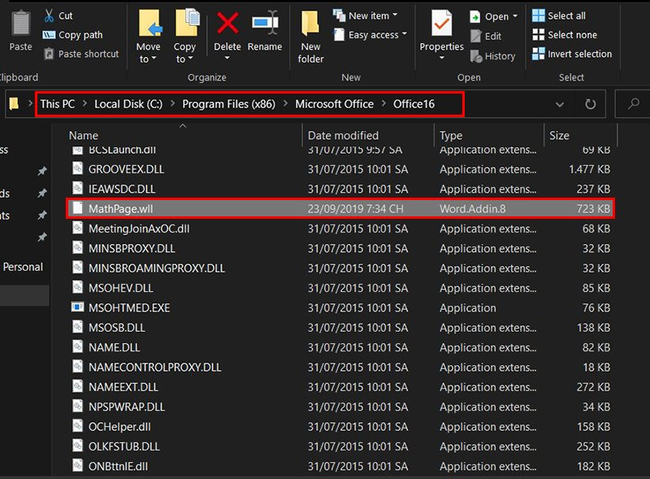Click the Rename icon in Organize group

click(265, 24)
